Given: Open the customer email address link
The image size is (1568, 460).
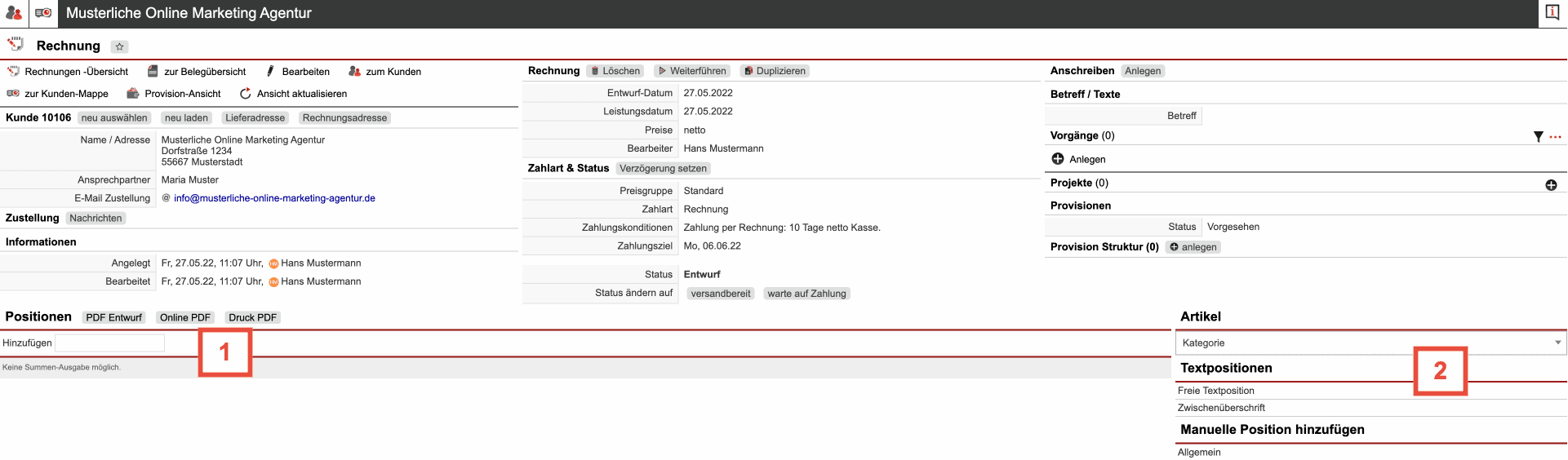Looking at the screenshot, I should 274,198.
